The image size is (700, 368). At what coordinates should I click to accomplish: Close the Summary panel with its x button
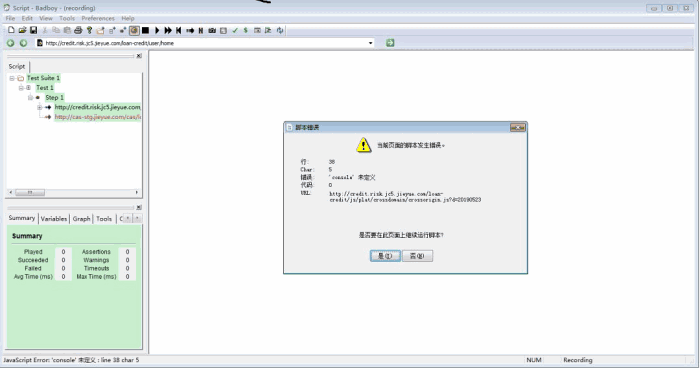(x=139, y=207)
